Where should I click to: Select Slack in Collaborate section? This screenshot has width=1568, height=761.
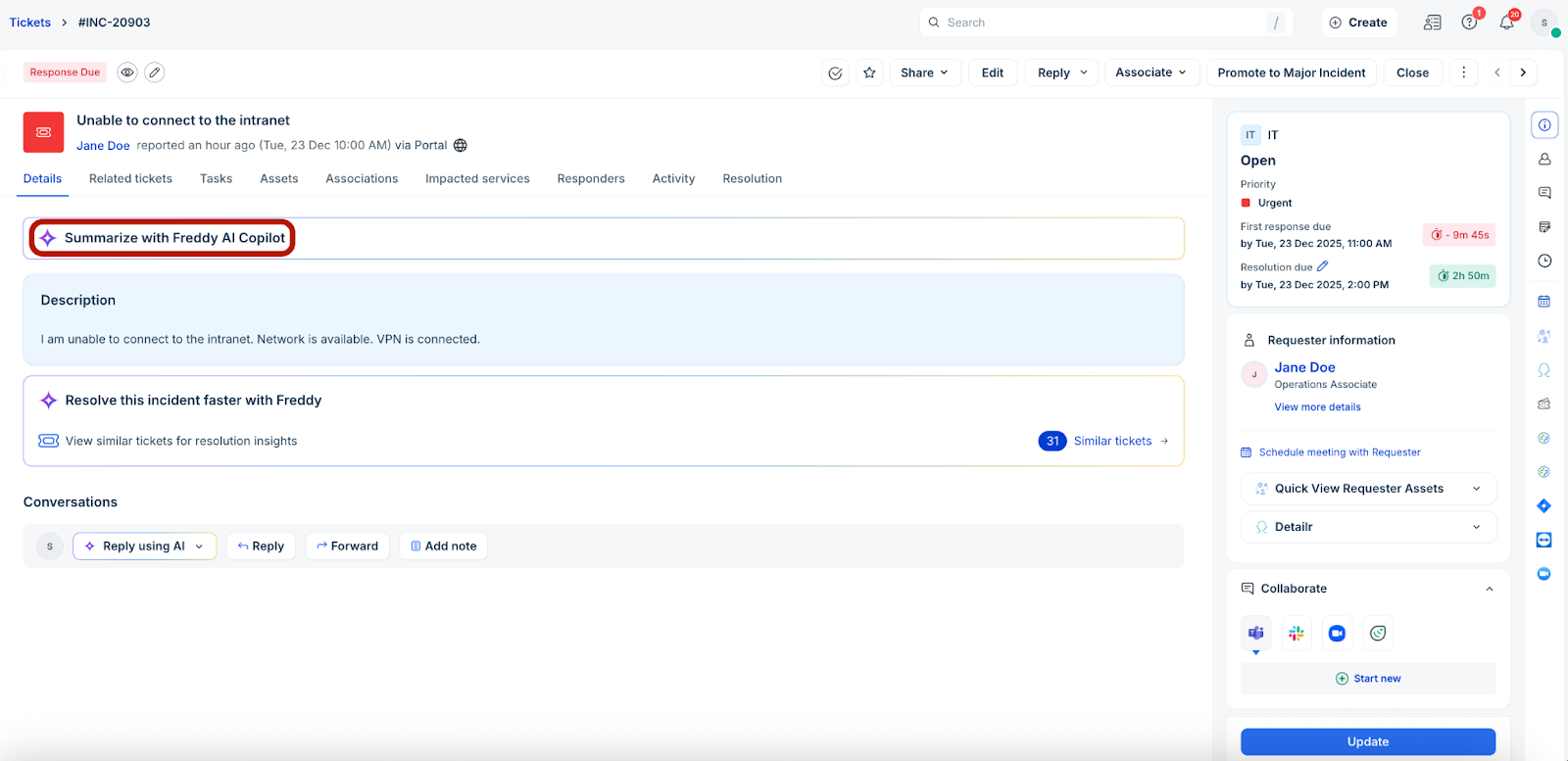click(1297, 633)
